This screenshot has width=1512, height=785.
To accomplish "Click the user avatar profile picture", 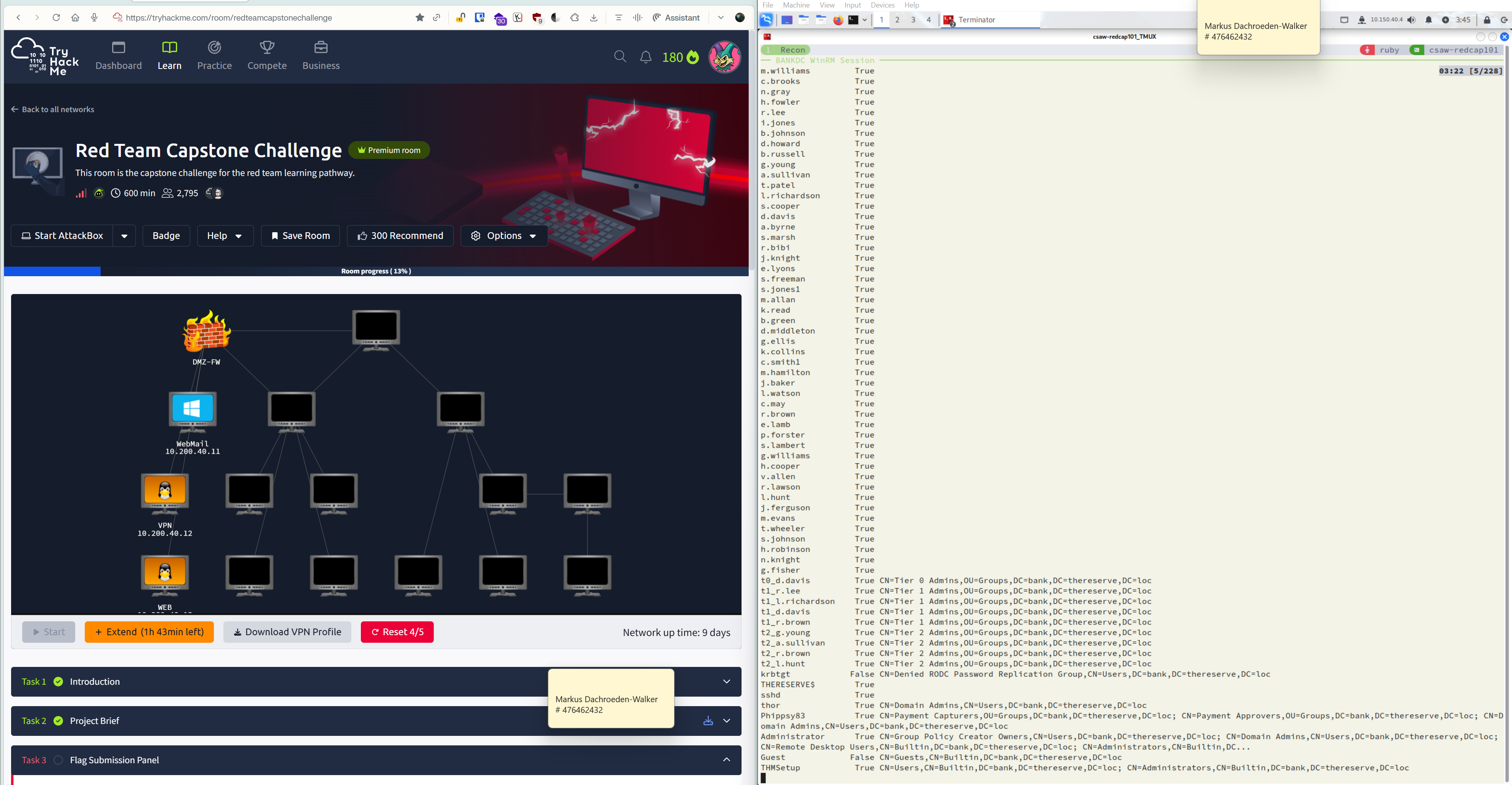I will 724,57.
